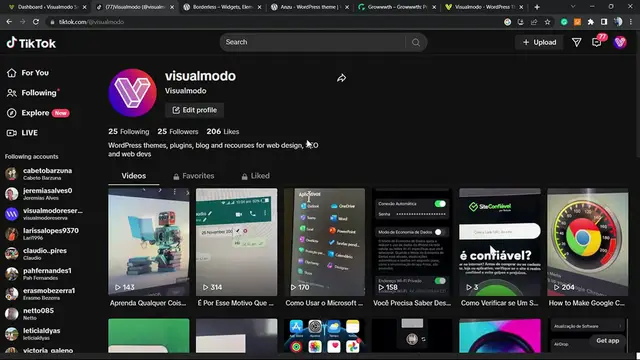The height and width of the screenshot is (360, 640).
Task: Open the browser extensions puzzle icon
Action: coord(591,22)
